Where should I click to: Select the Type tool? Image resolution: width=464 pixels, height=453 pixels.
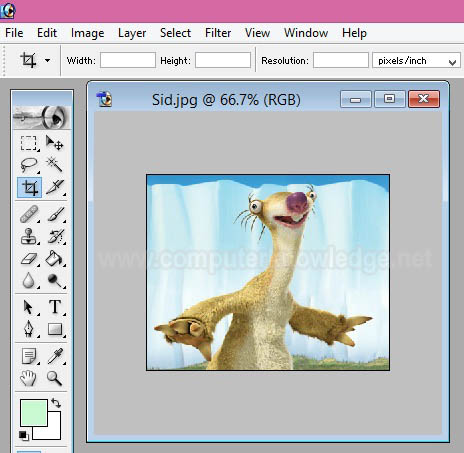55,307
